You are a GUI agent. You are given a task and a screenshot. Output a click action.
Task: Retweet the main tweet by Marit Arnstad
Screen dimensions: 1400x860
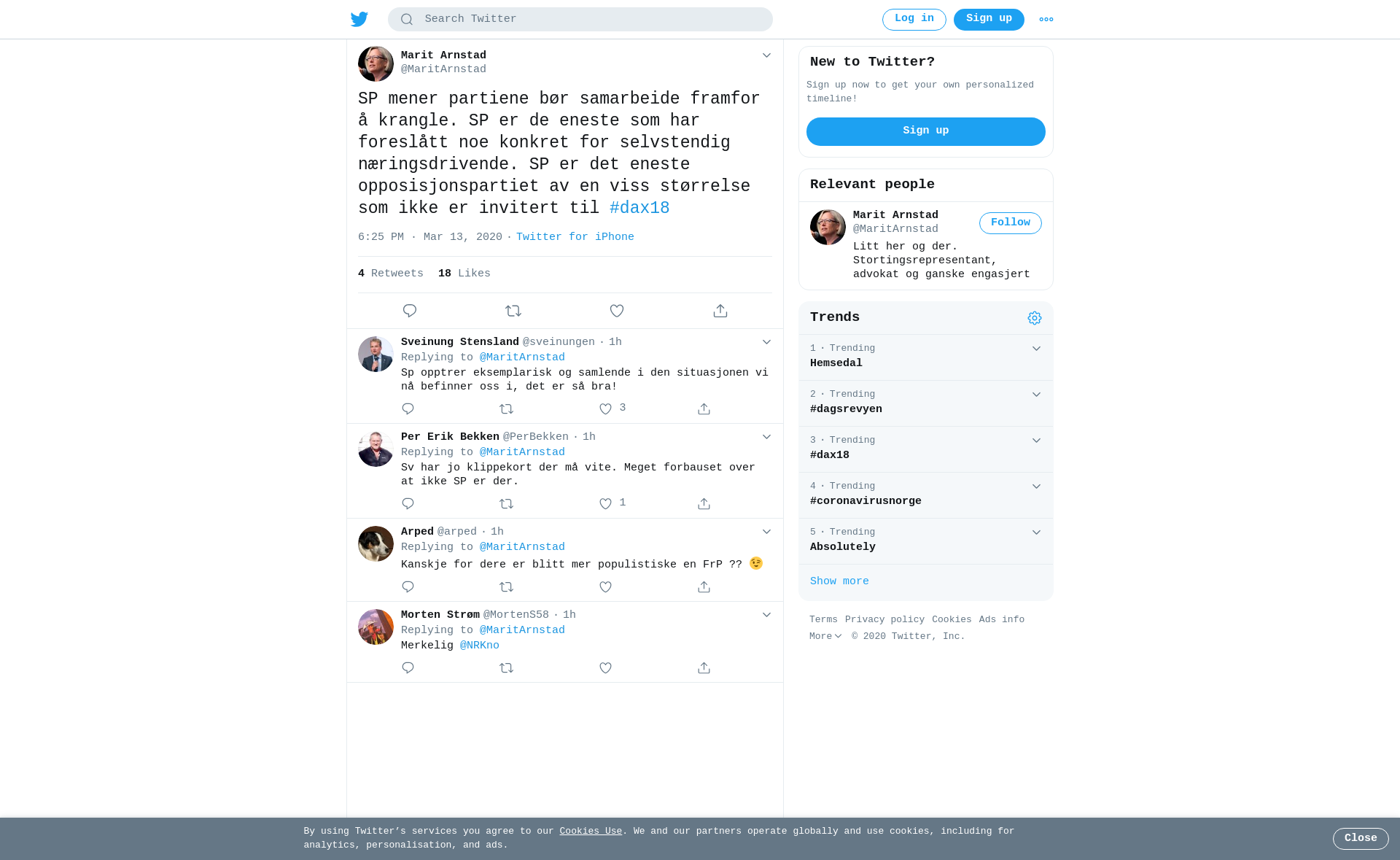[513, 311]
